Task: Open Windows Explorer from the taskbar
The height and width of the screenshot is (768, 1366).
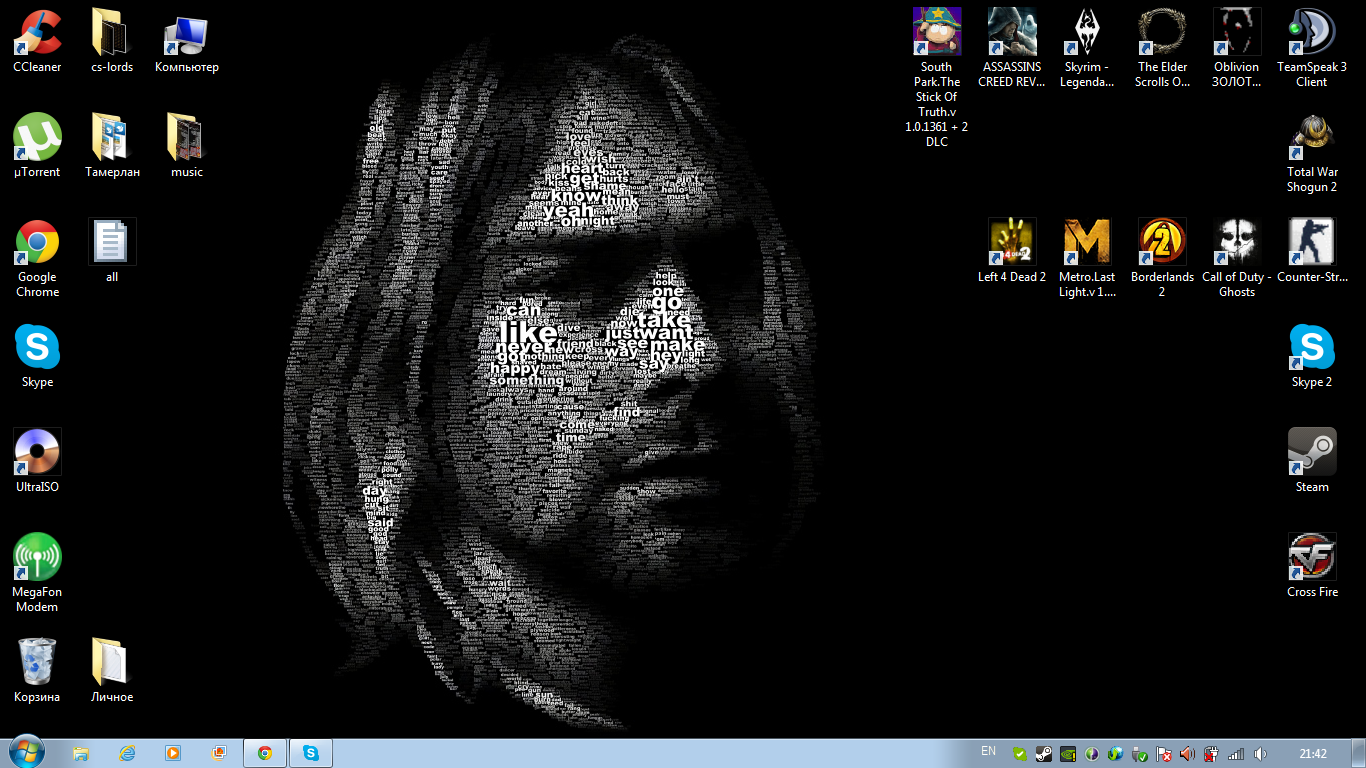Action: (x=81, y=753)
